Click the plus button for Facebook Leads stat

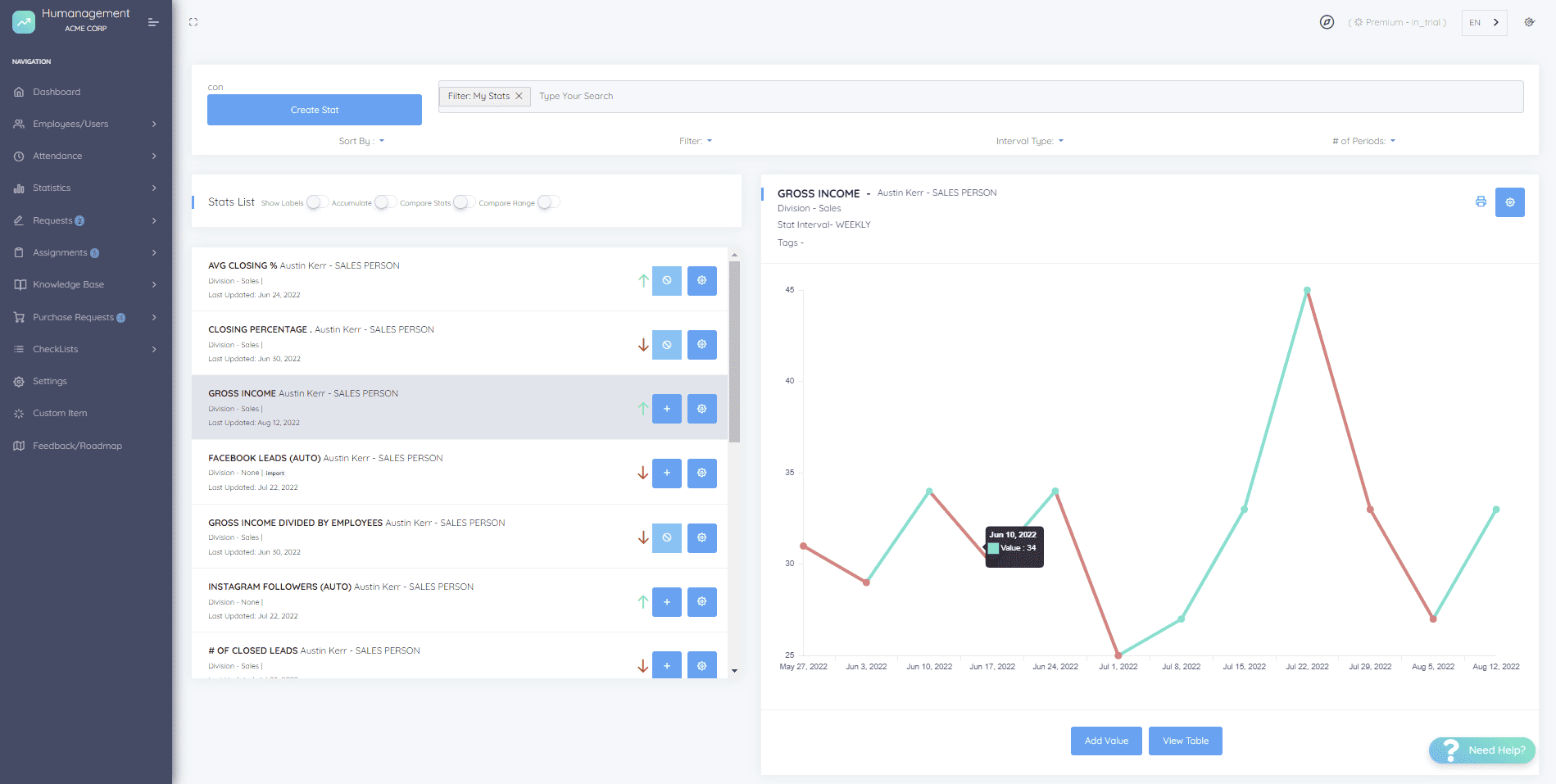666,473
